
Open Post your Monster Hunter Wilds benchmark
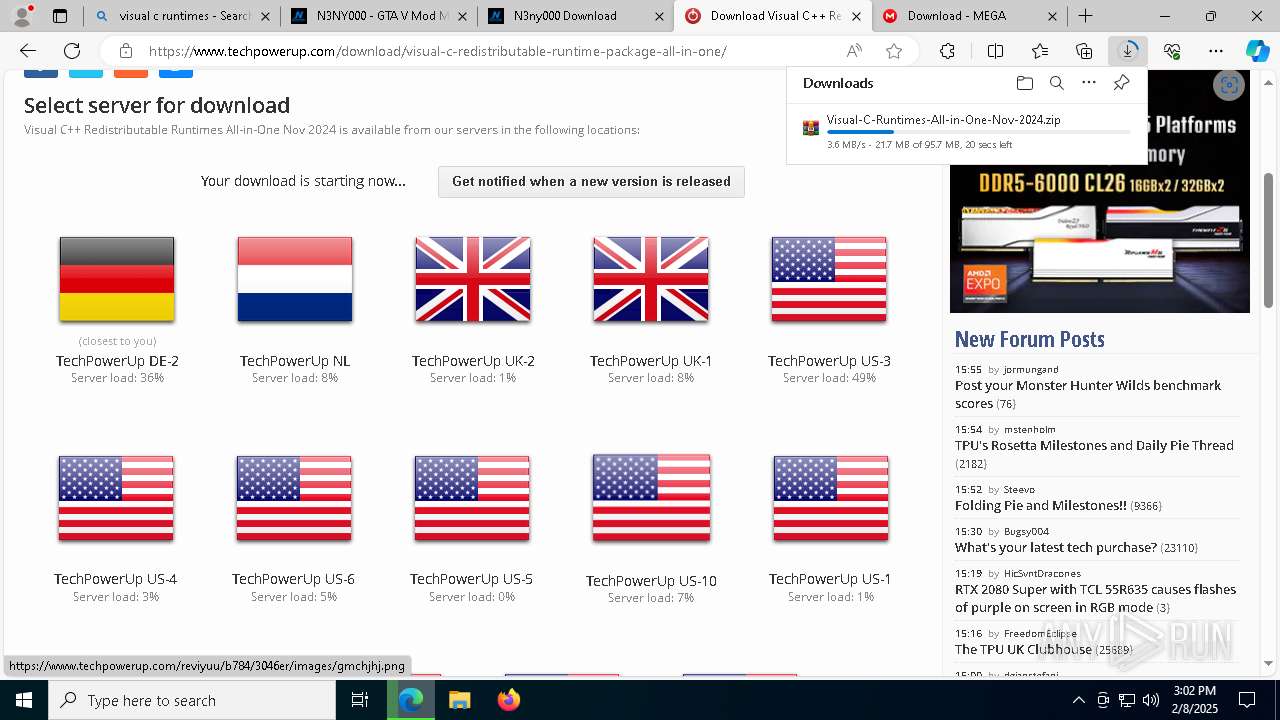coord(1088,394)
